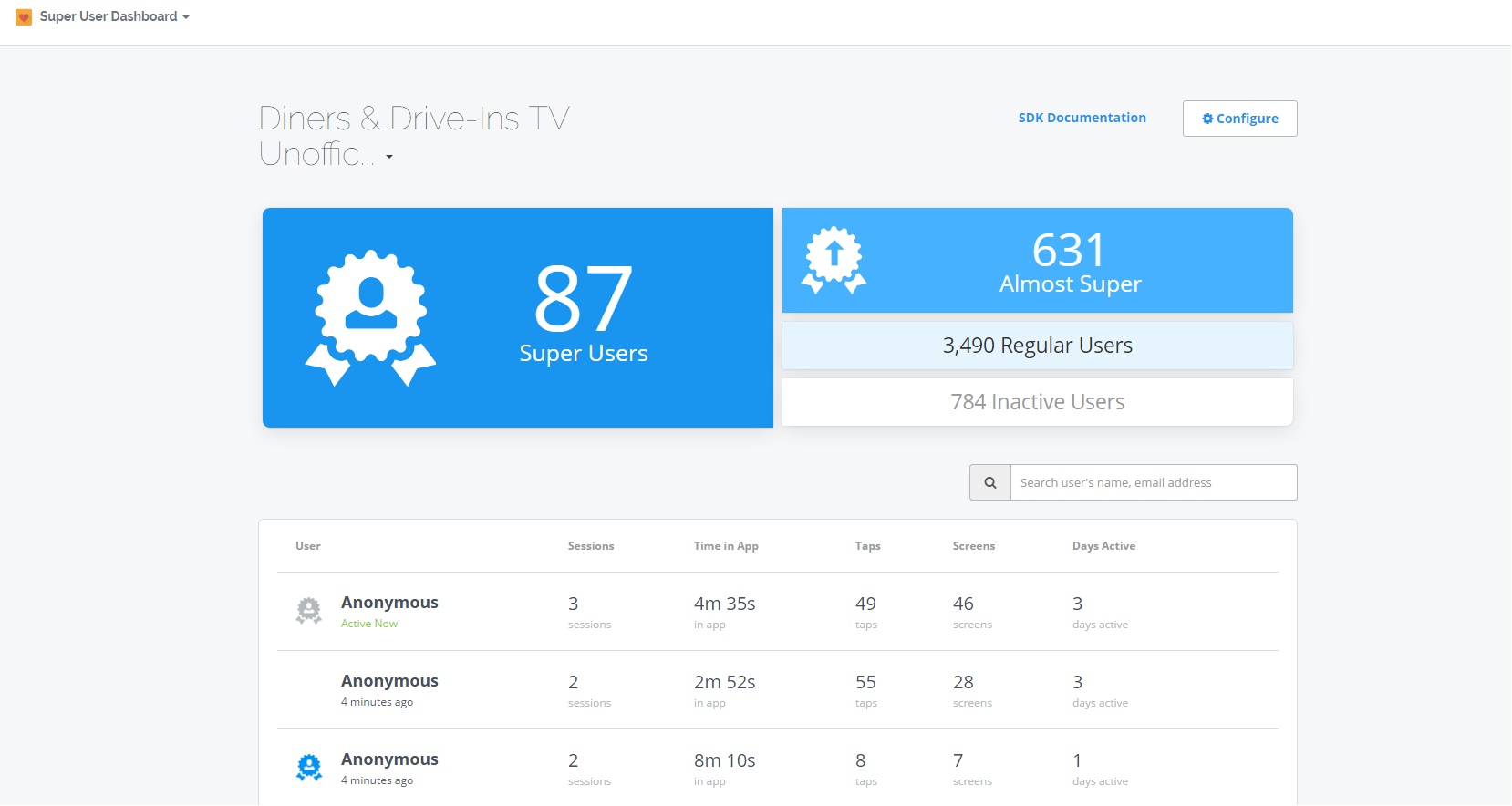Open the Anonymous user marked Active Now
The image size is (1512, 806).
coord(389,603)
